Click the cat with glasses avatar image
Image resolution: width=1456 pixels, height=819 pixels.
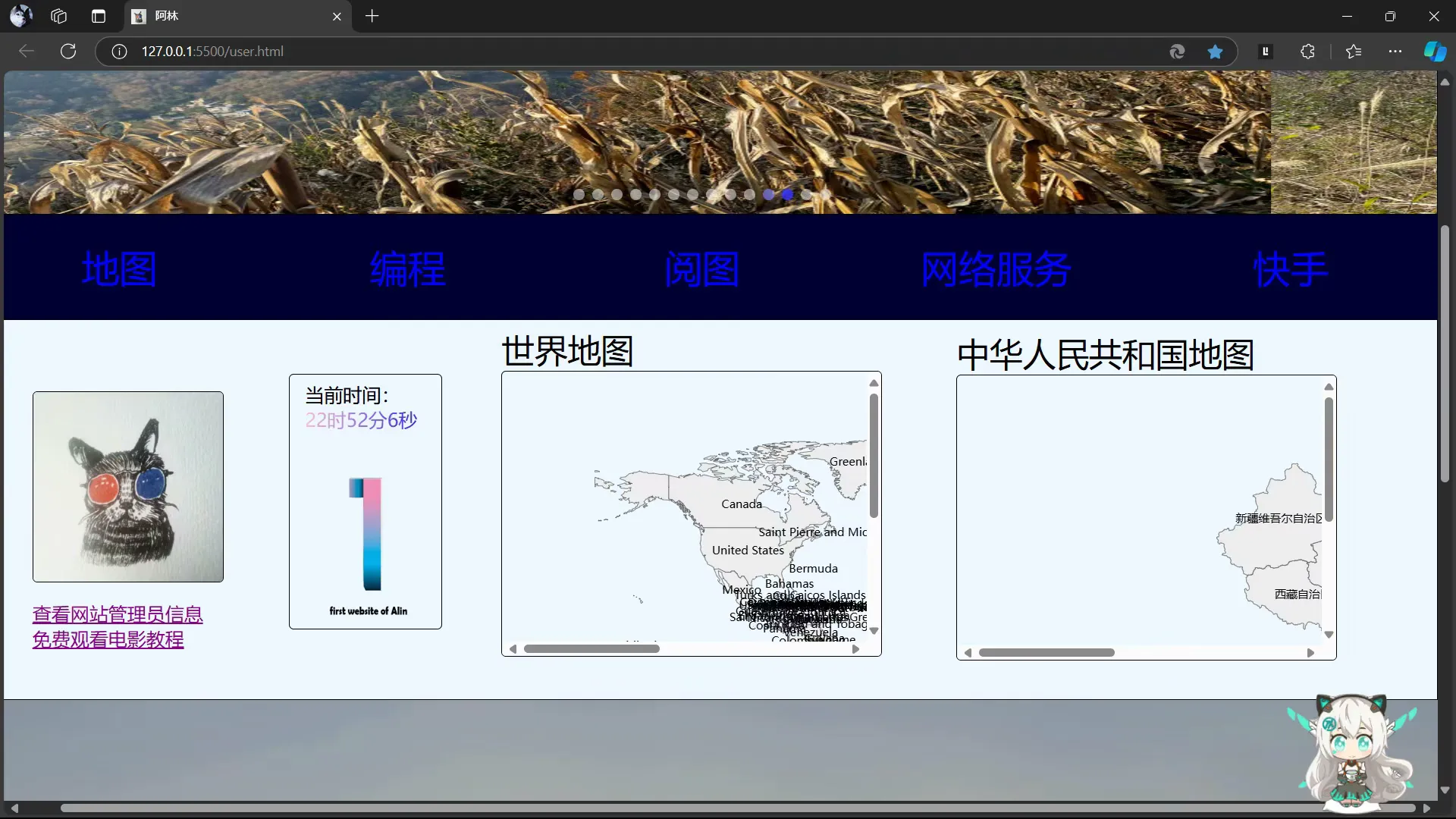[128, 487]
